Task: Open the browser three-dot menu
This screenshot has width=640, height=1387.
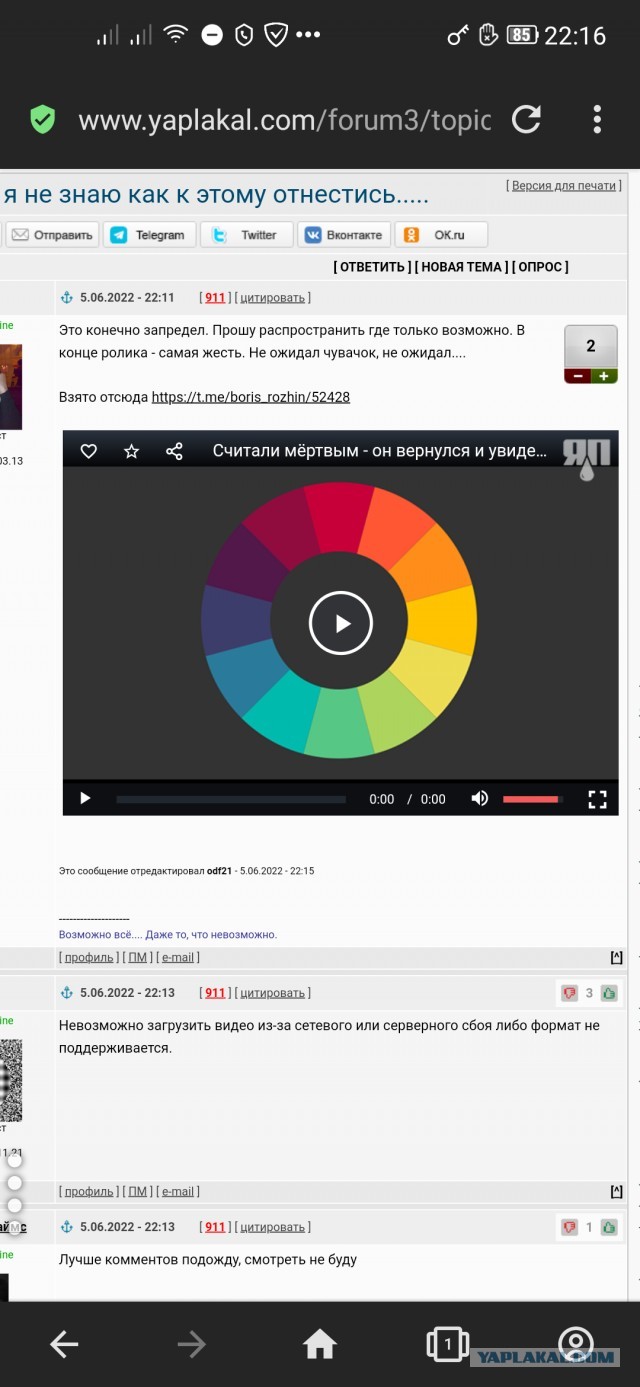Action: [597, 120]
